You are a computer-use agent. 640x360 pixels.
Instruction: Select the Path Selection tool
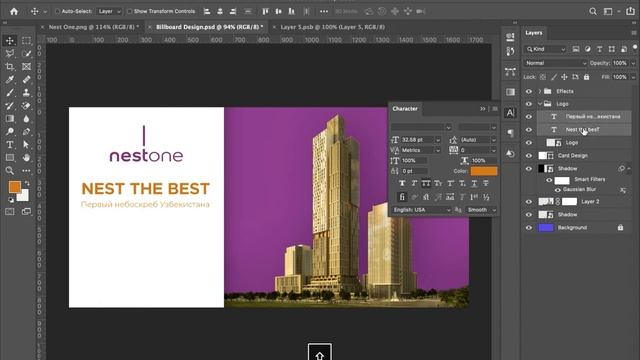tap(27, 145)
